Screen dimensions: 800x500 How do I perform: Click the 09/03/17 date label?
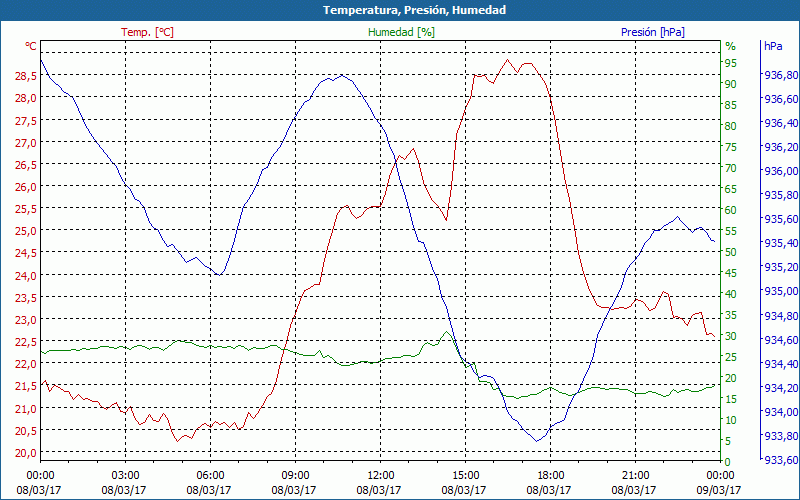click(x=718, y=490)
